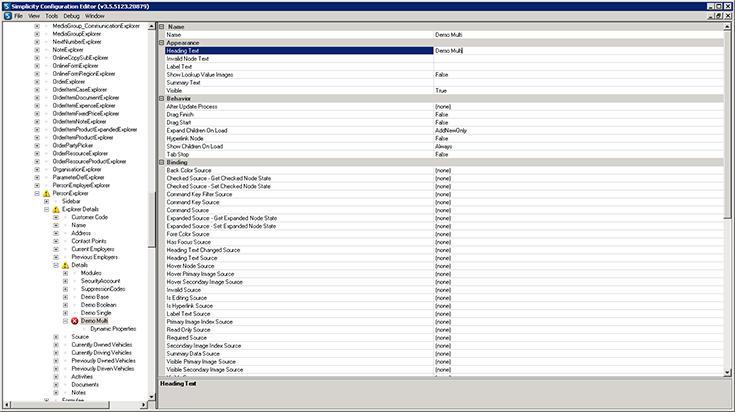Click the red error icon beside Demo Multi
This screenshot has width=735, height=412.
pos(75,321)
